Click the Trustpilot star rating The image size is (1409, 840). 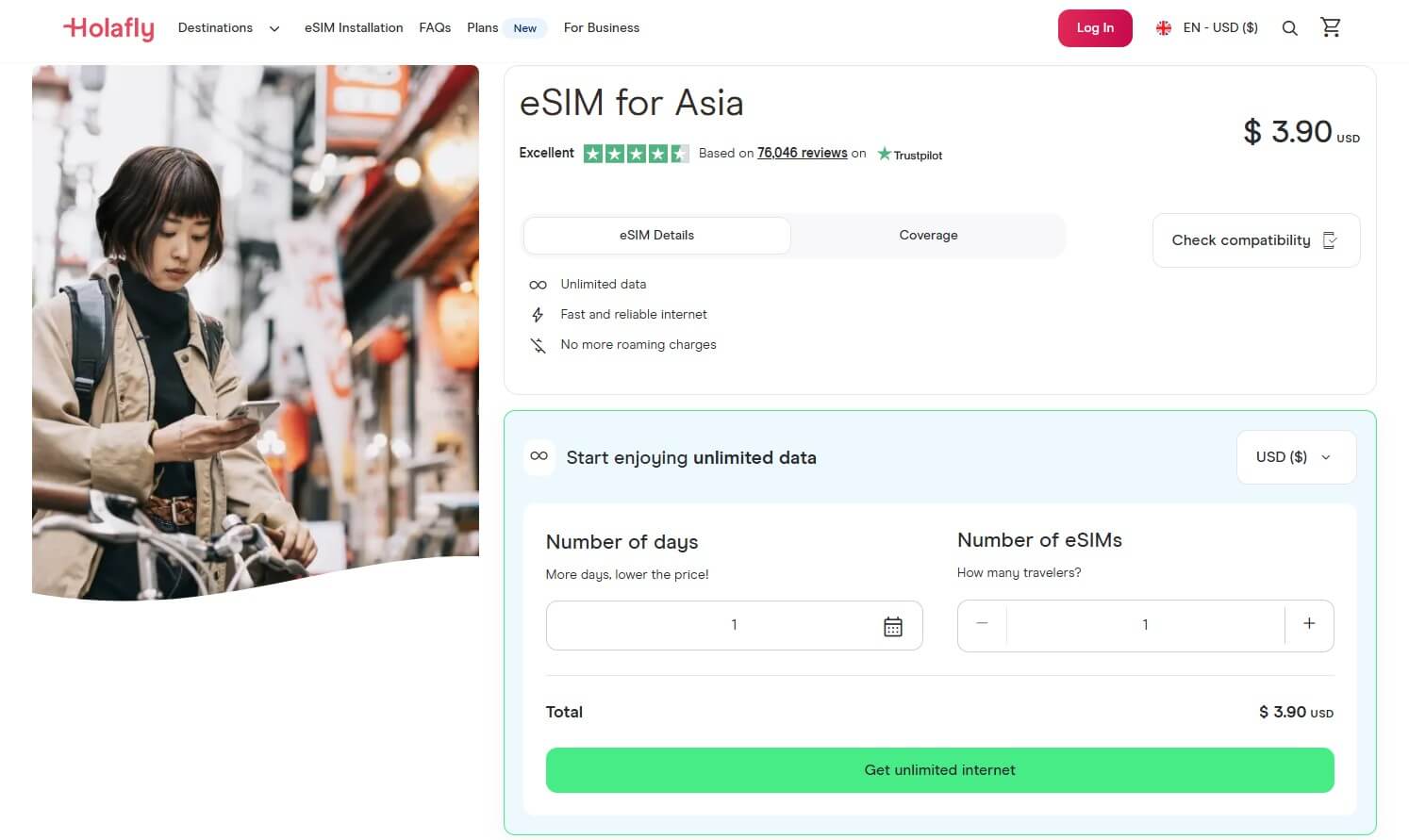tap(636, 154)
